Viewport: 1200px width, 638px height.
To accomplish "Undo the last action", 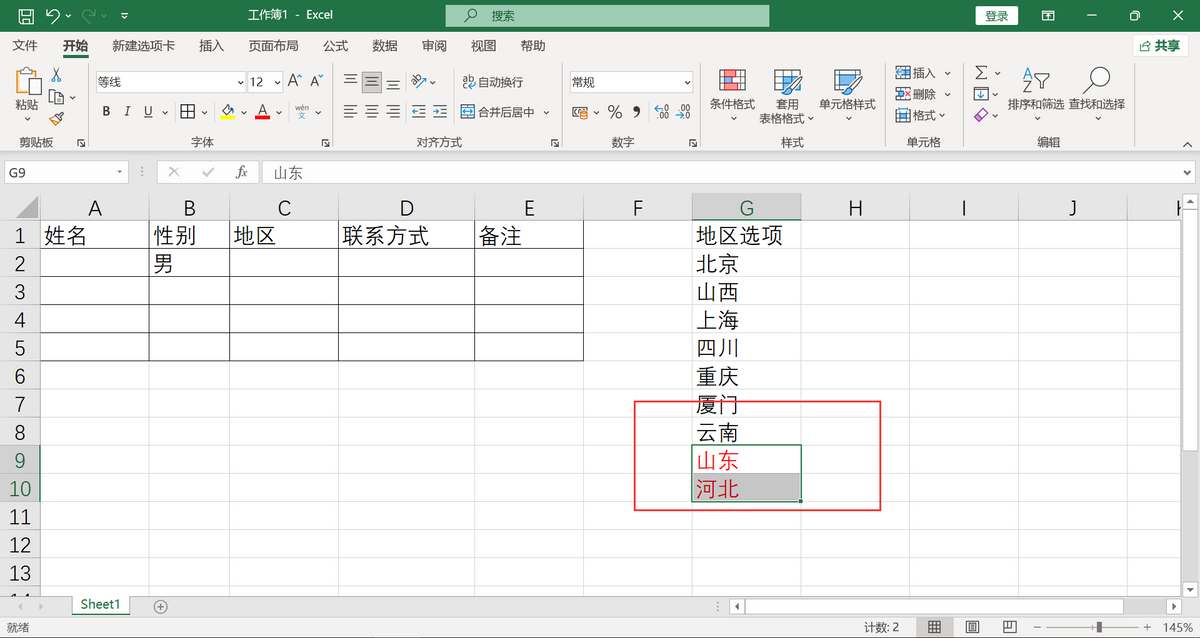I will 53,16.
